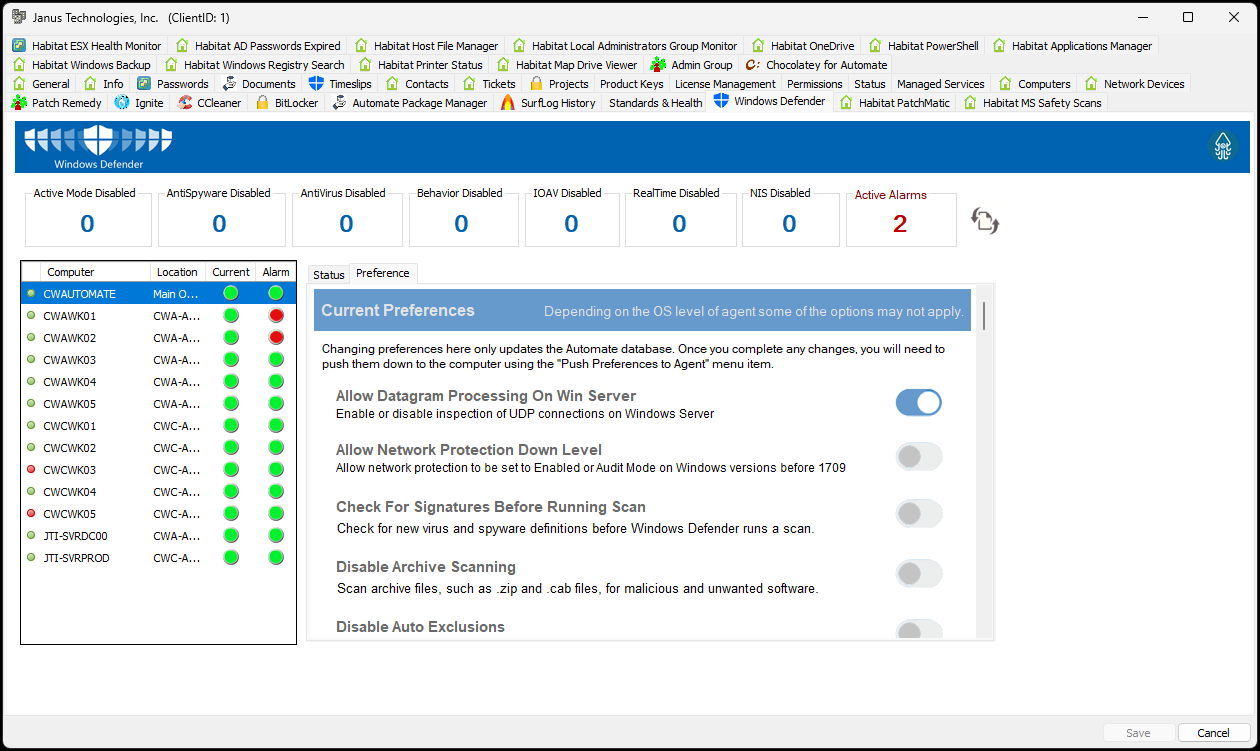Image resolution: width=1260 pixels, height=751 pixels.
Task: Open the Chocolatey for Automate tab
Action: coord(816,65)
